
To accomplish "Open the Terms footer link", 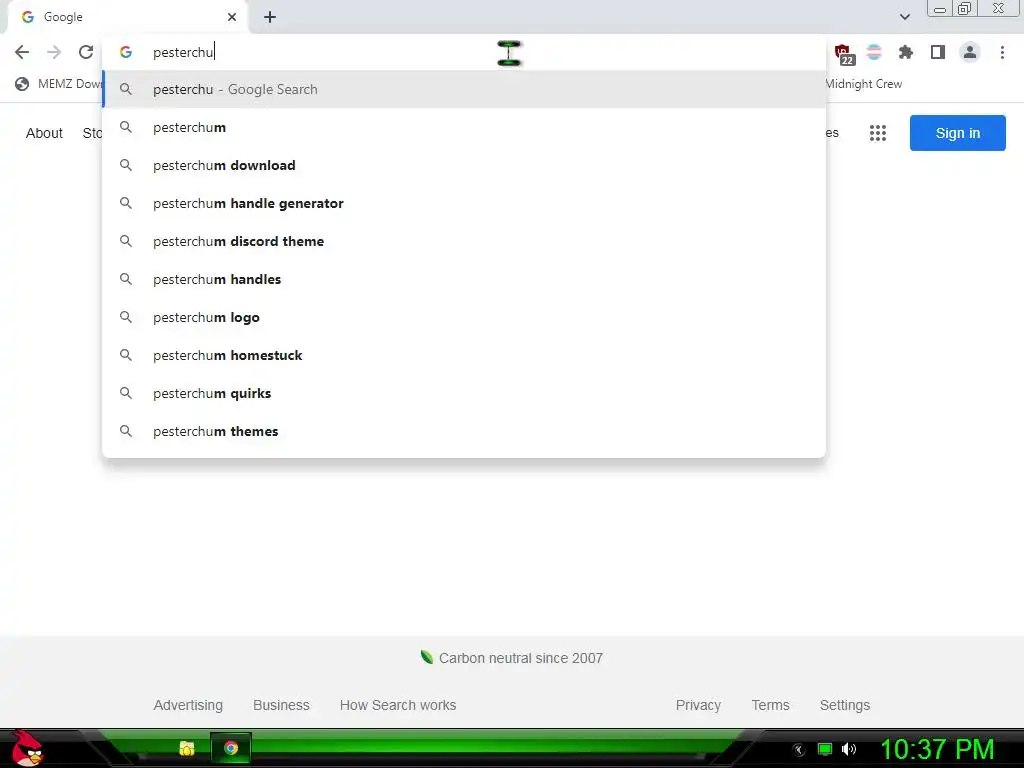I will (x=770, y=705).
